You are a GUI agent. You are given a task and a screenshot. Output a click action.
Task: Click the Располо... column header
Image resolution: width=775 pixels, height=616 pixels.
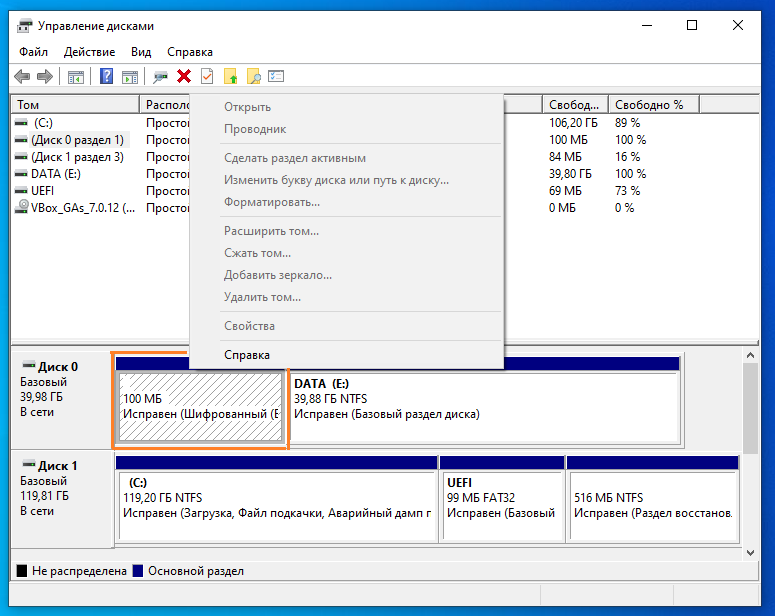[x=165, y=105]
